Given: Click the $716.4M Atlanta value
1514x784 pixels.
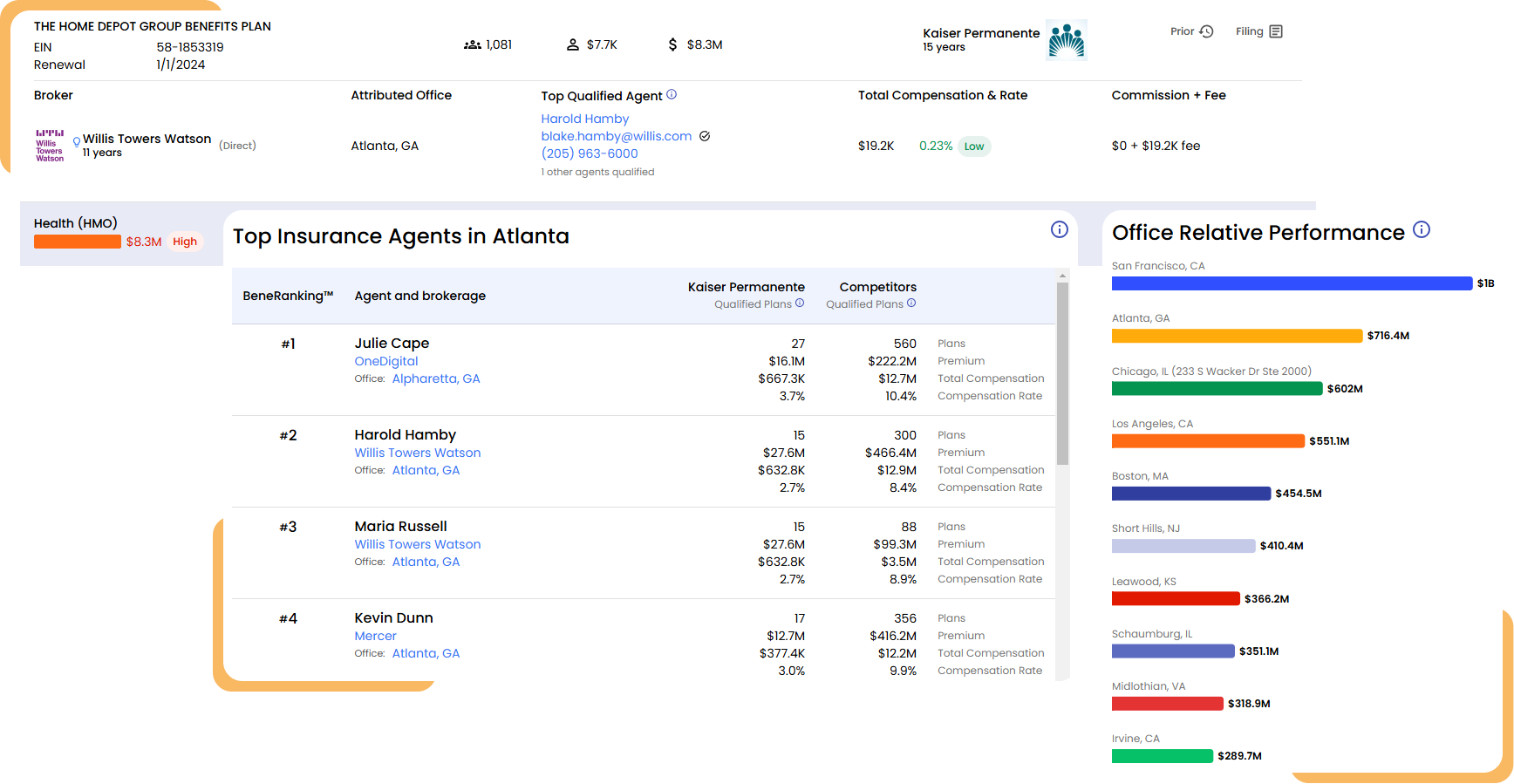Looking at the screenshot, I should tap(1388, 336).
